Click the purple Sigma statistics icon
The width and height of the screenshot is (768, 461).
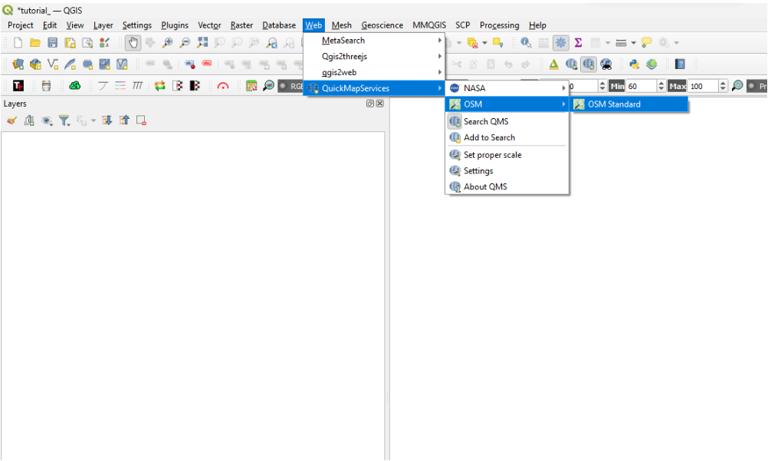click(x=578, y=43)
